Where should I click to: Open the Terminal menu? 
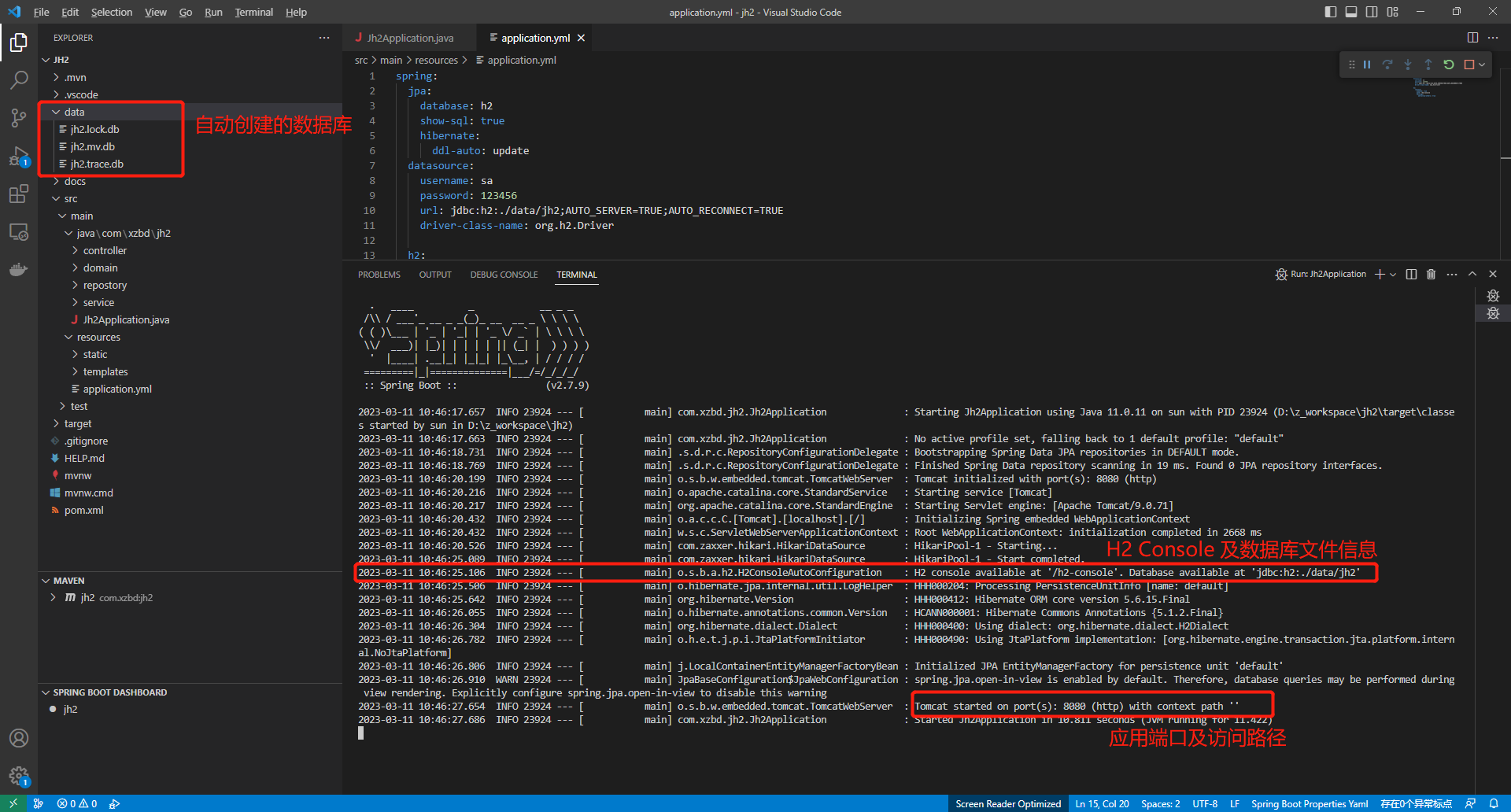253,12
